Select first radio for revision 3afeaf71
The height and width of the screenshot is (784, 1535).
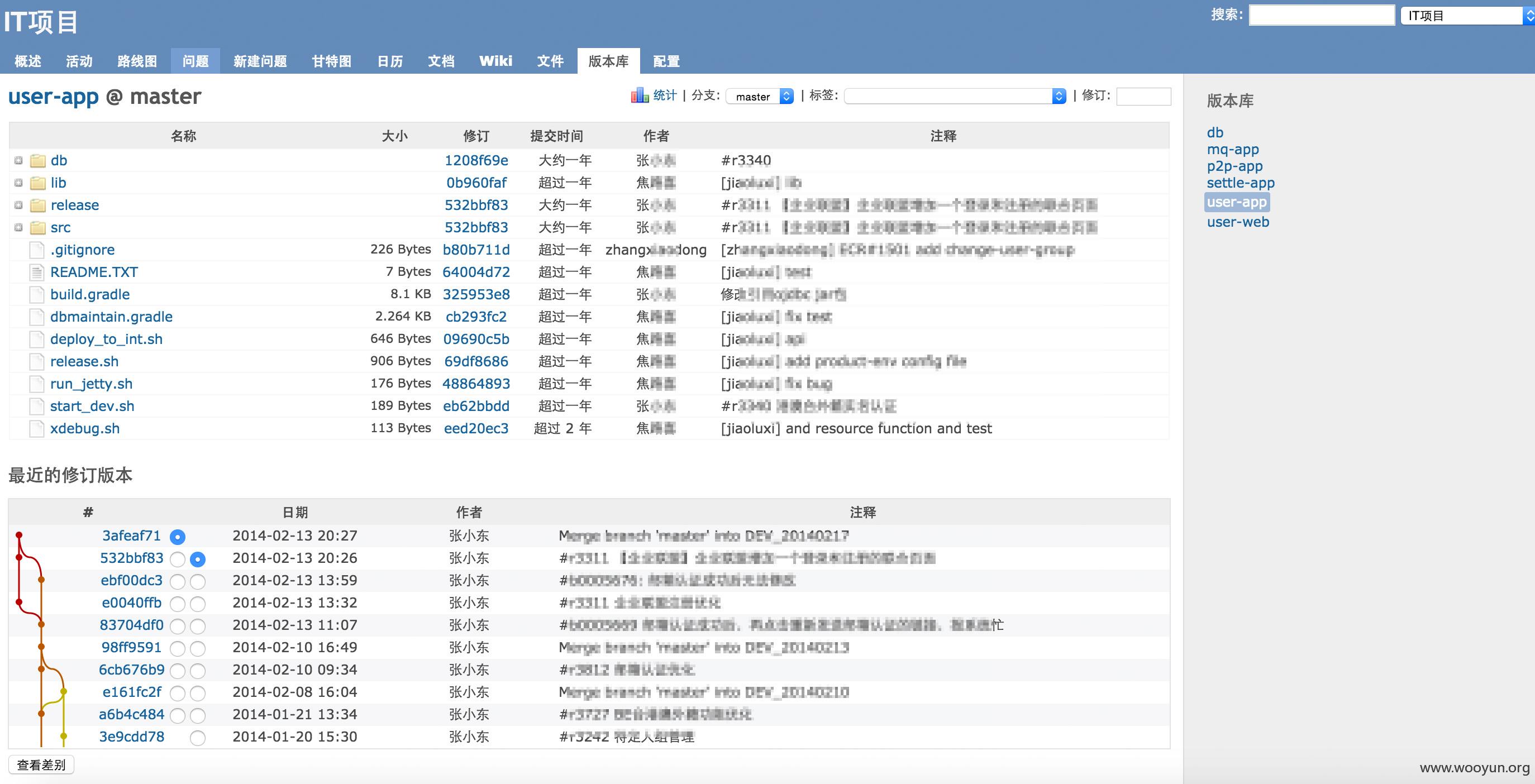coord(178,537)
